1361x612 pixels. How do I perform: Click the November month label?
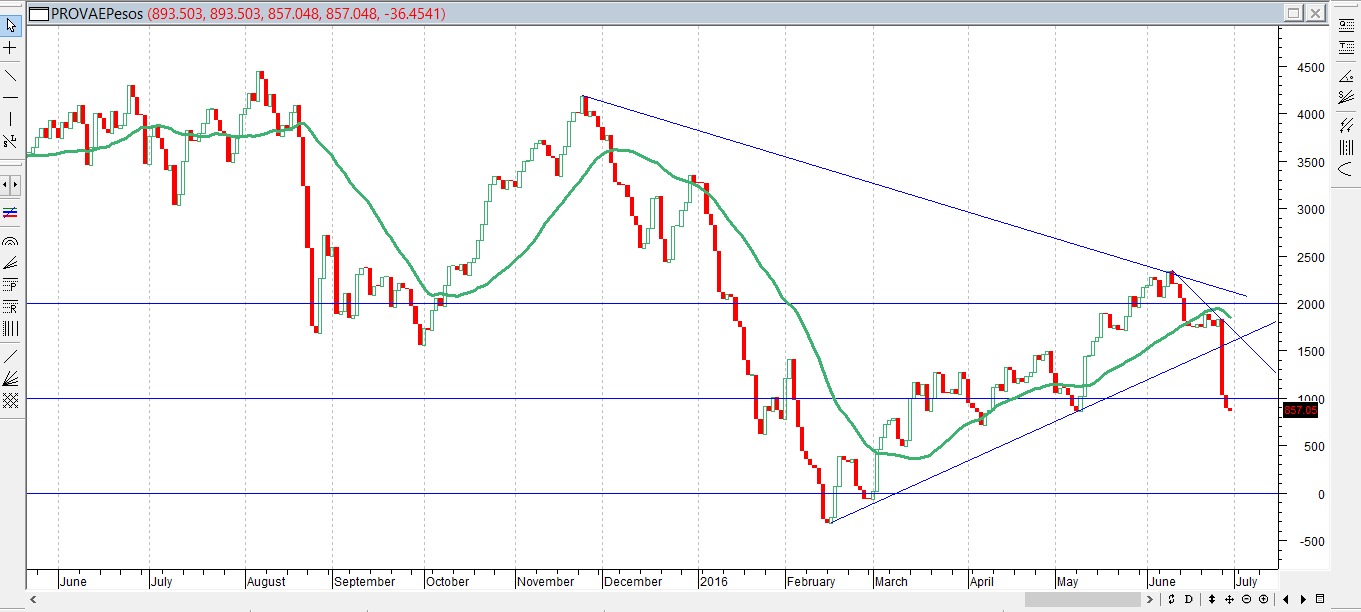[x=546, y=581]
